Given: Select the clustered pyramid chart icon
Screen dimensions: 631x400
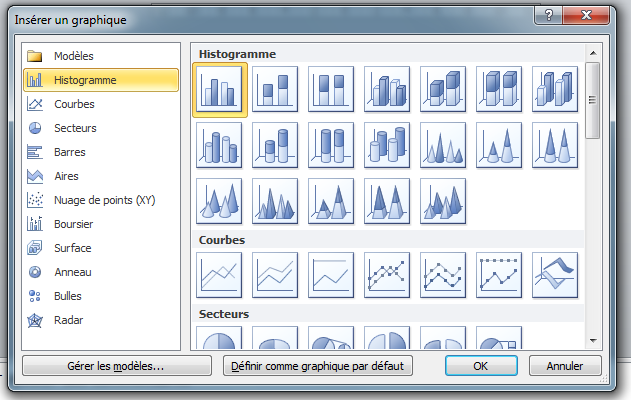Looking at the screenshot, I should (x=275, y=201).
